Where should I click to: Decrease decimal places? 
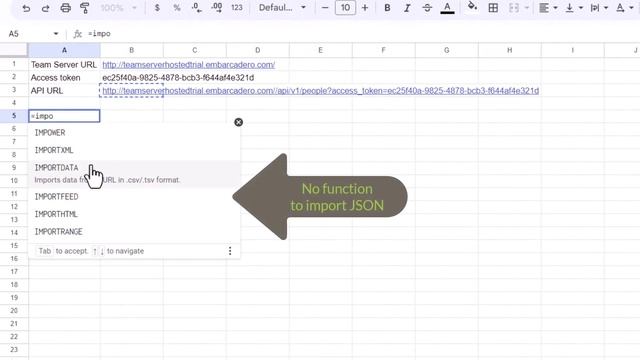pyautogui.click(x=197, y=8)
